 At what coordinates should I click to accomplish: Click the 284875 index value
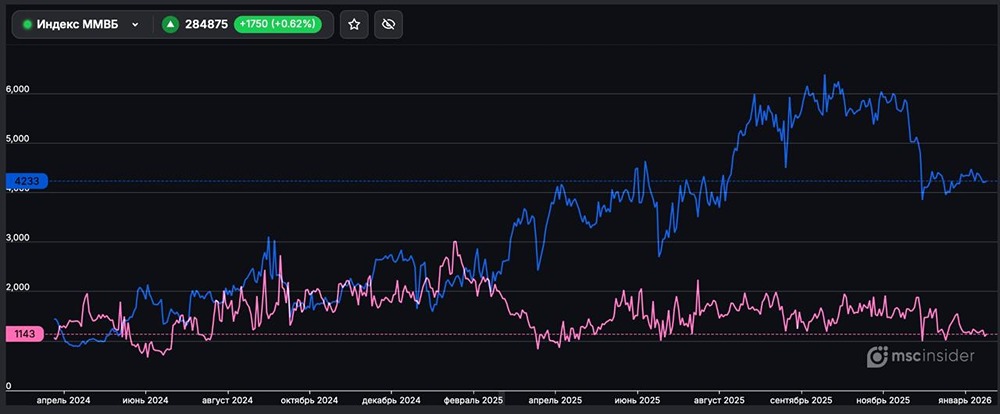click(207, 24)
